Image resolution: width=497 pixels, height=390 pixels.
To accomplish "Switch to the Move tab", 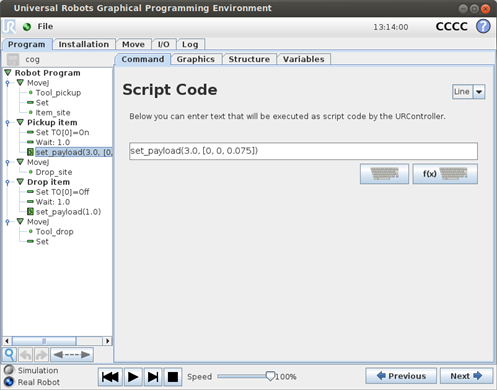I will (133, 44).
